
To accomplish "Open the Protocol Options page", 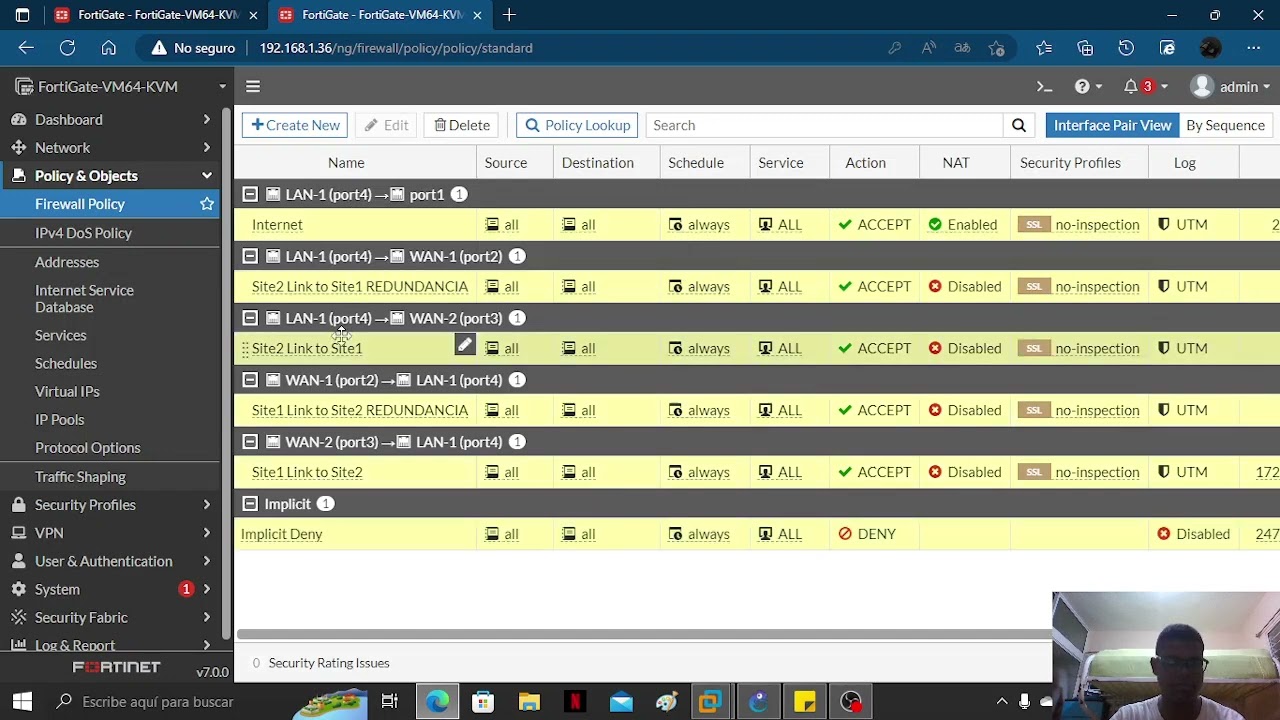I will pos(88,448).
